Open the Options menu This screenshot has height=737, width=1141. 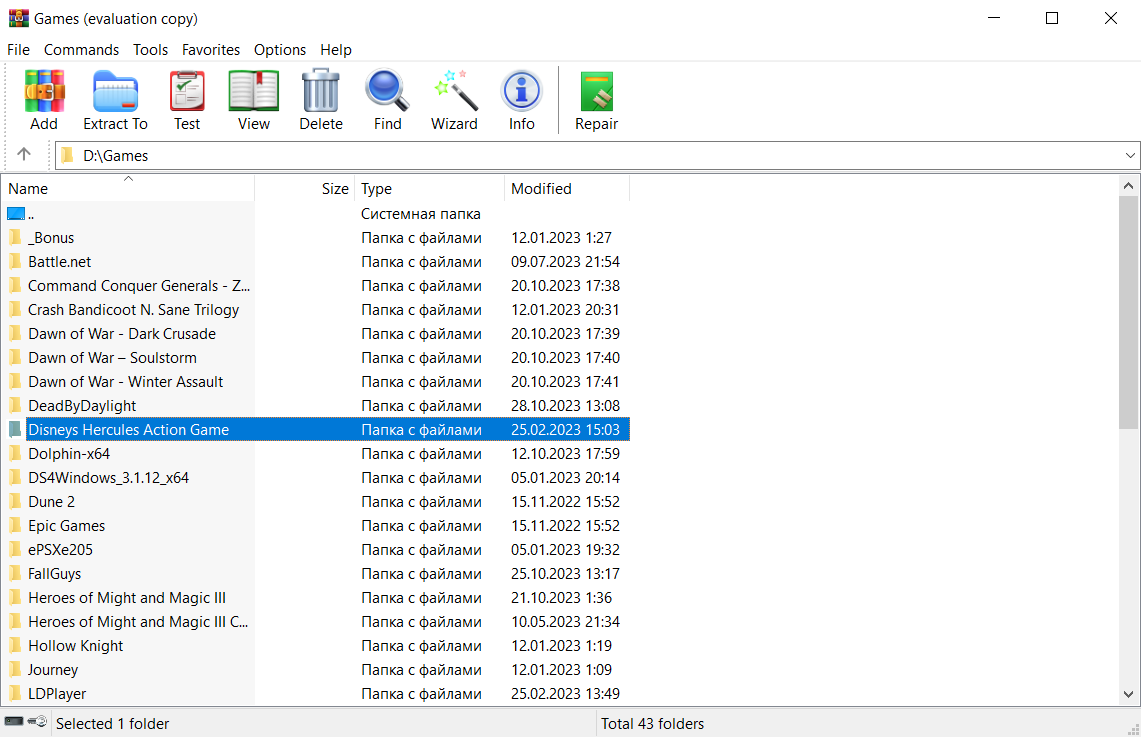[279, 49]
